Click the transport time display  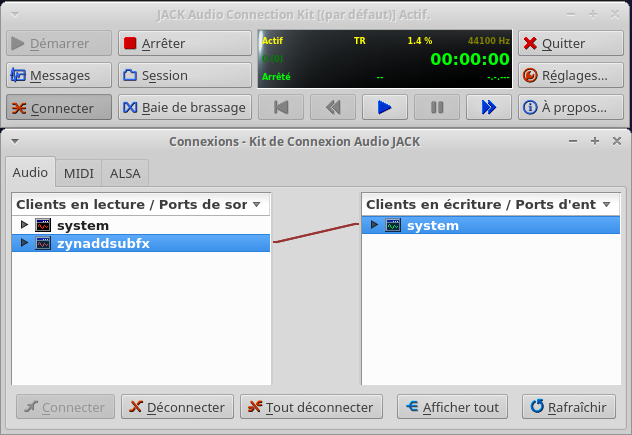470,58
